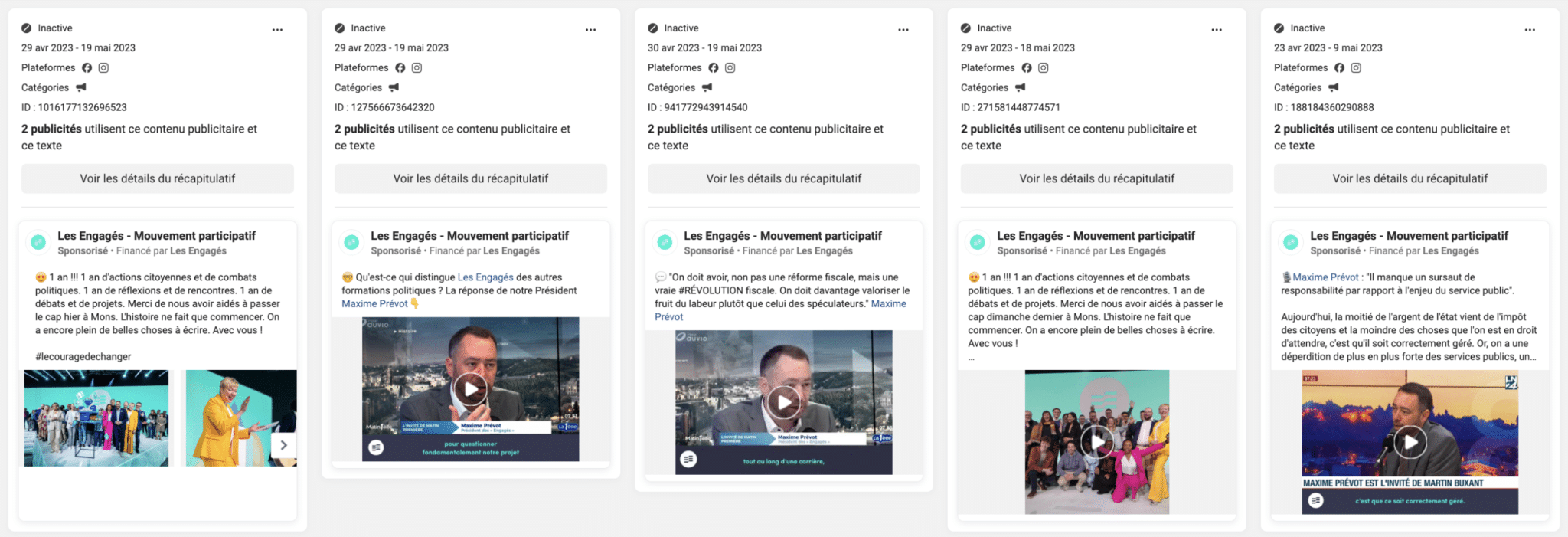Click page avatar in the #lecouragedechanger ad
Viewport: 1568px width, 537px height.
(x=38, y=243)
